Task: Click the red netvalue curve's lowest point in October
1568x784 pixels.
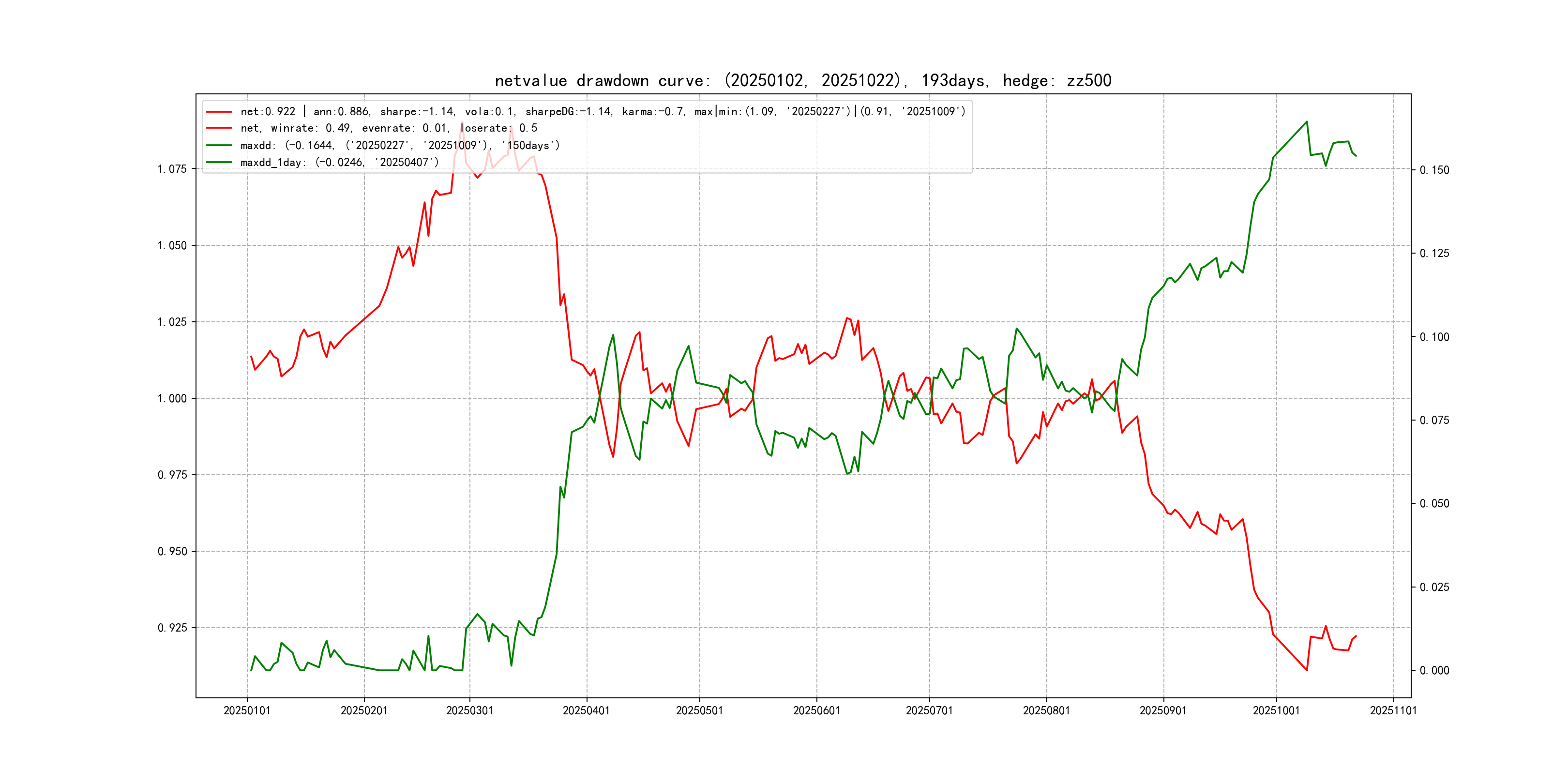Action: 1306,670
